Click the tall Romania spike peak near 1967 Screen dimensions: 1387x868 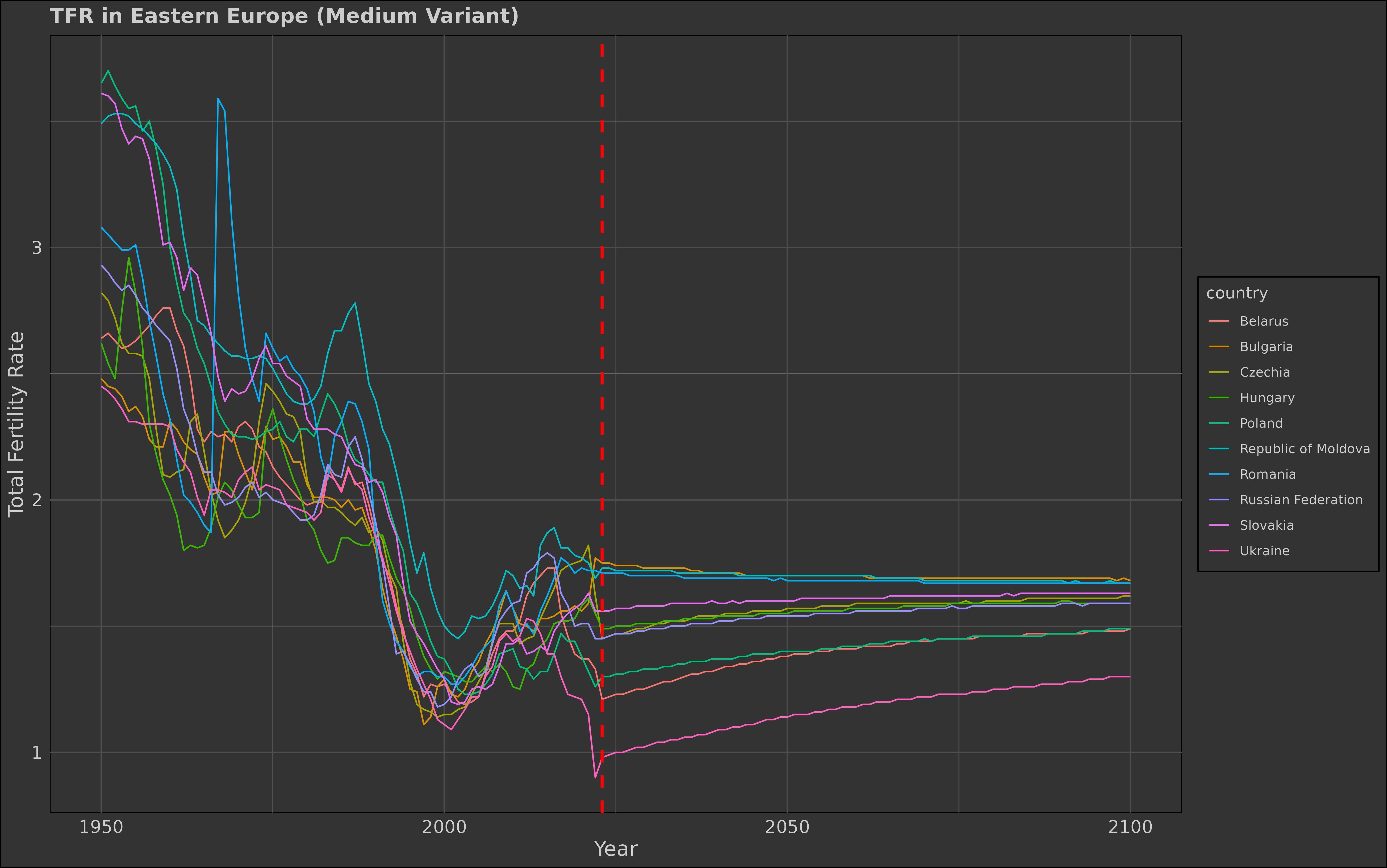[x=218, y=99]
